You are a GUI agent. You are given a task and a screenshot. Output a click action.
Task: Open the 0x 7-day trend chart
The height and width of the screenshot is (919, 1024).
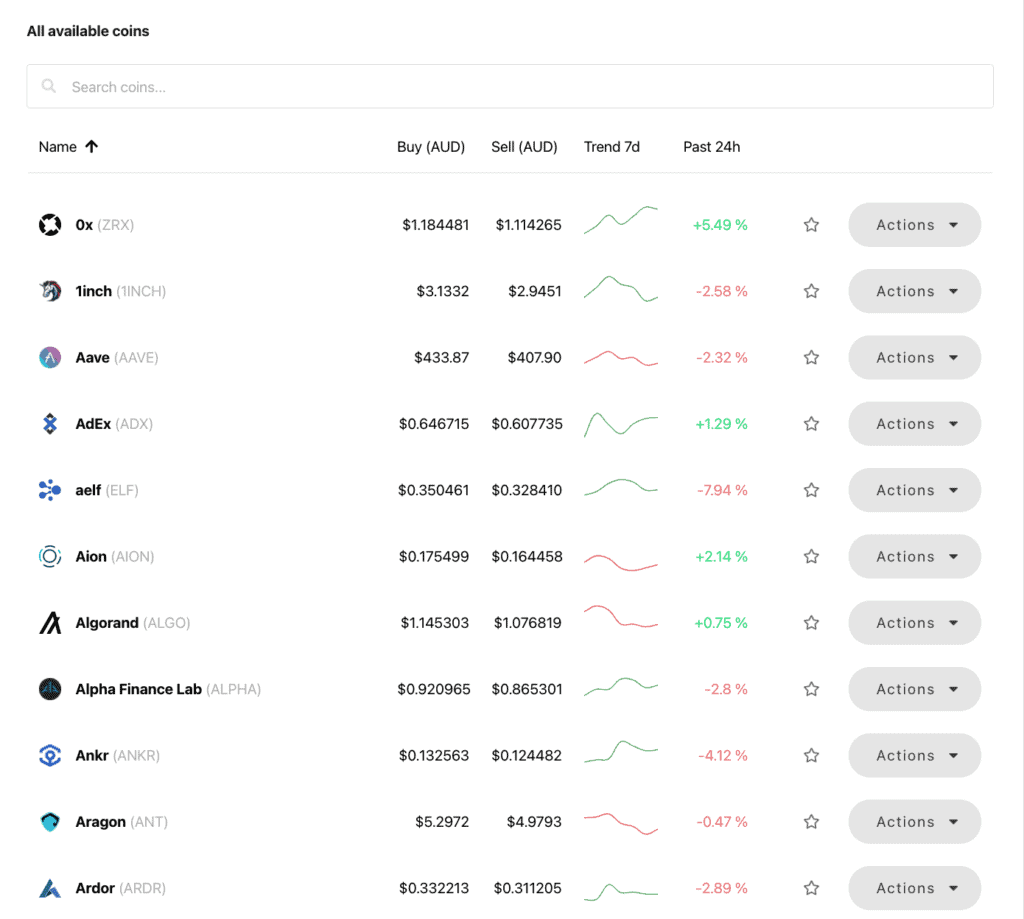(x=620, y=220)
